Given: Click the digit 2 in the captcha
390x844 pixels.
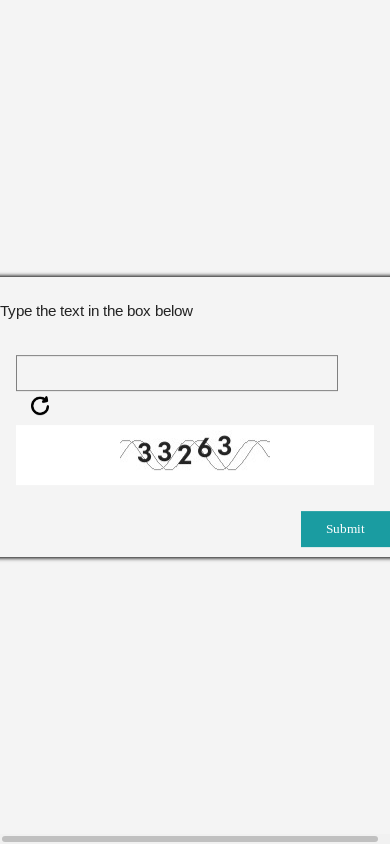Looking at the screenshot, I should (185, 455).
